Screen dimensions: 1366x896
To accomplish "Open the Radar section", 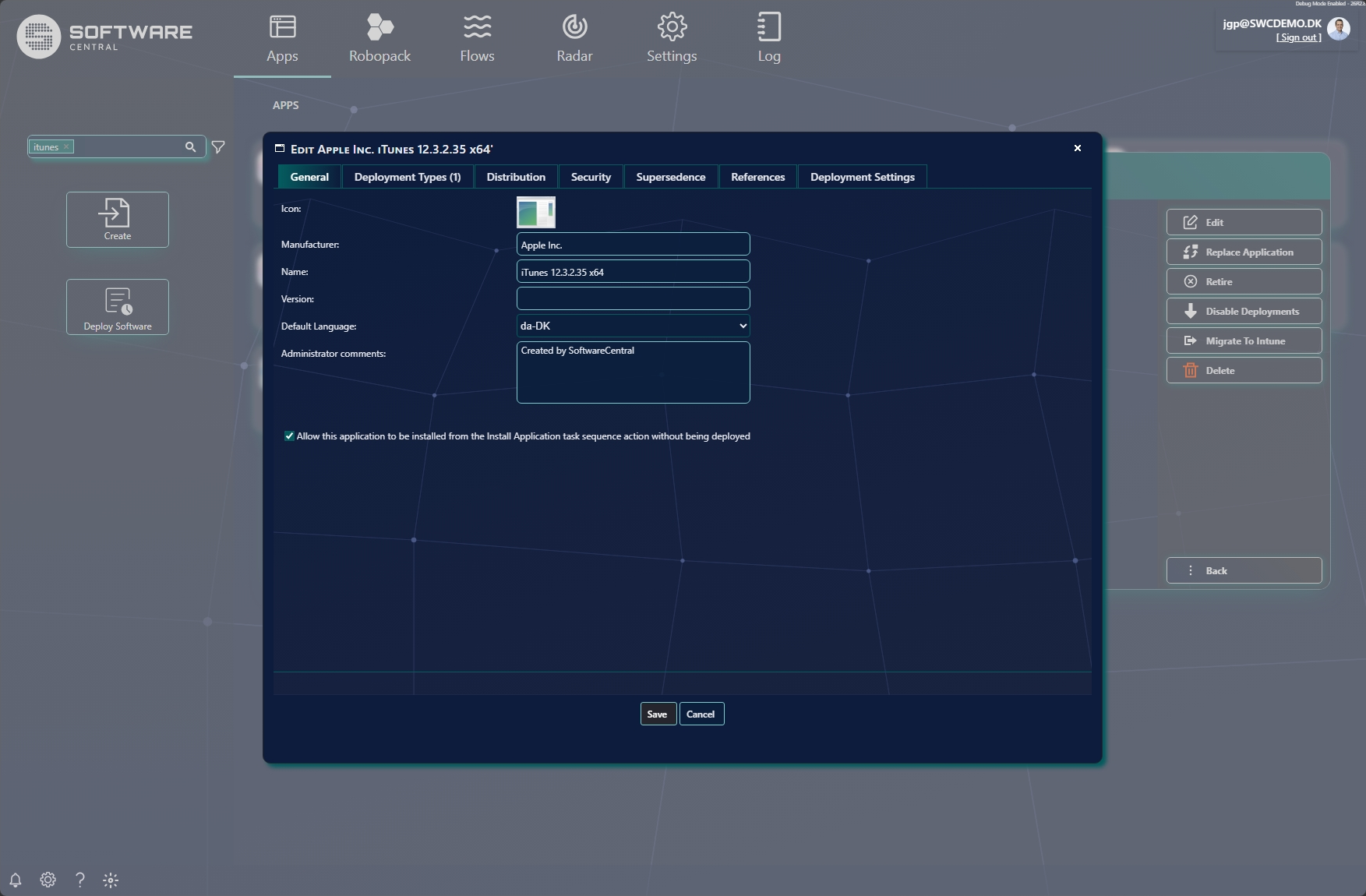I will click(574, 39).
